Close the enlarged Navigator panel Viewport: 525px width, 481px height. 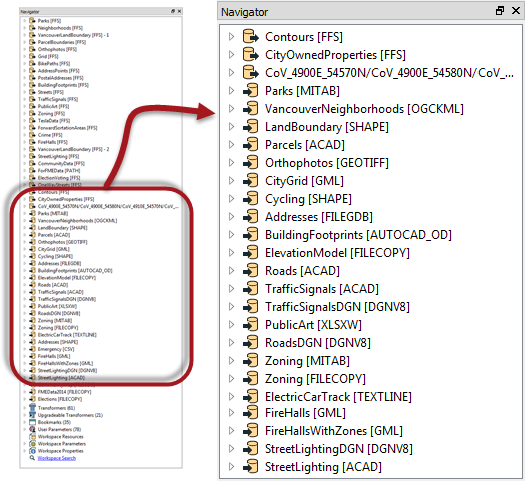point(516,11)
